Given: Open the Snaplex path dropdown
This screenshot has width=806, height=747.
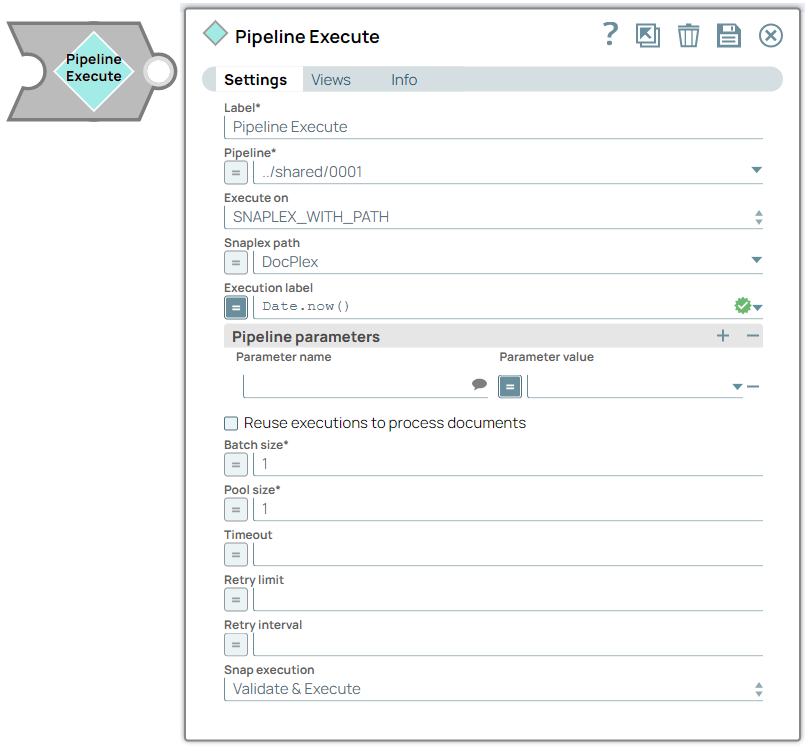Looking at the screenshot, I should pos(756,261).
